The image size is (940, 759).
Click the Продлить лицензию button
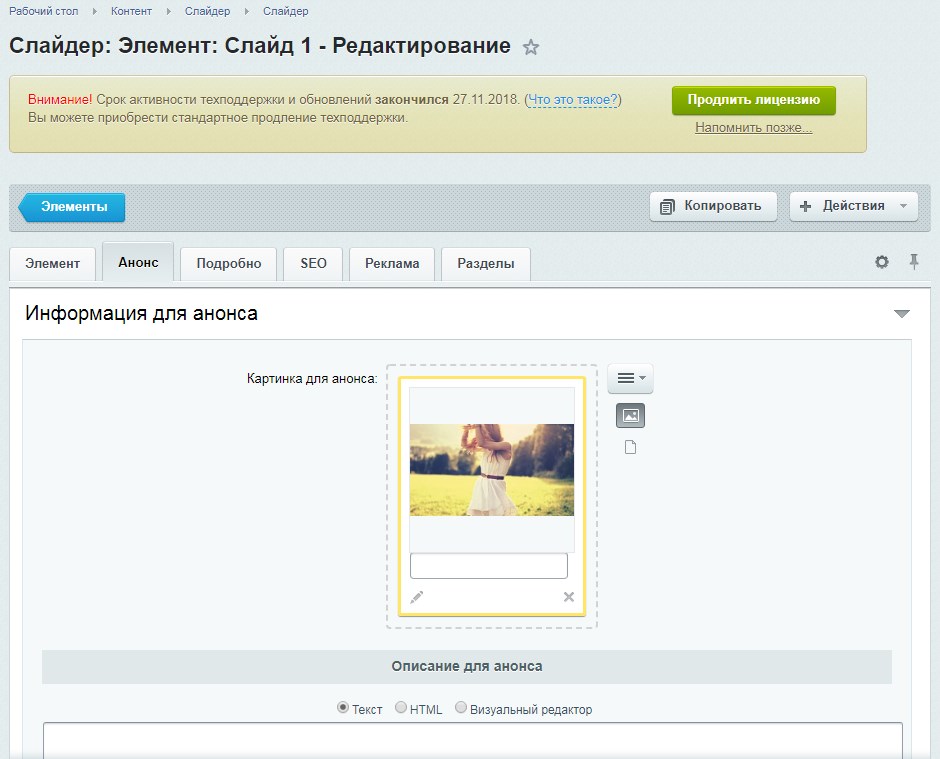click(x=753, y=100)
